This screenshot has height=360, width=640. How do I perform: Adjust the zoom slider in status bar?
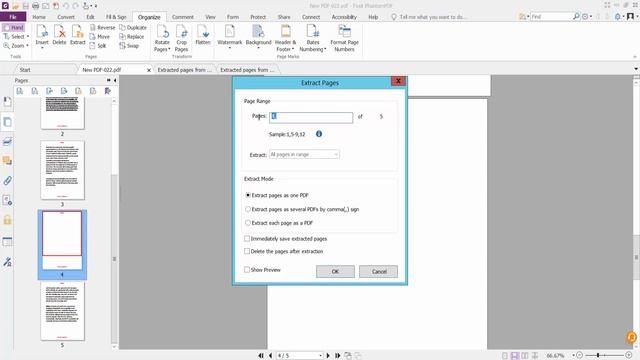point(598,356)
